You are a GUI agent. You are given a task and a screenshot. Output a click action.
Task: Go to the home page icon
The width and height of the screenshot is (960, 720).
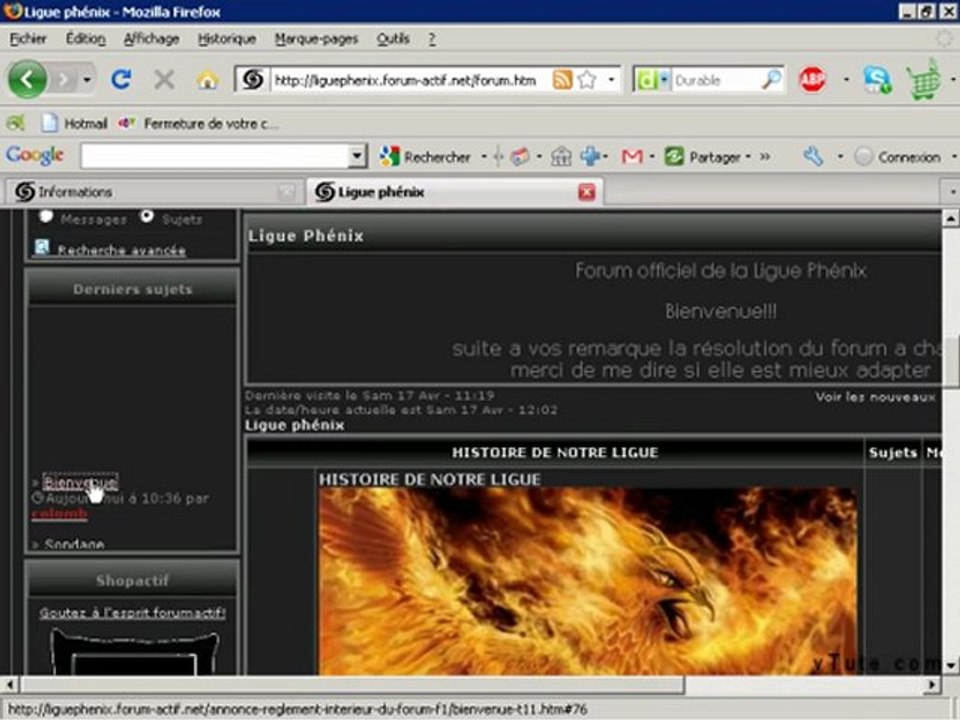(x=208, y=80)
